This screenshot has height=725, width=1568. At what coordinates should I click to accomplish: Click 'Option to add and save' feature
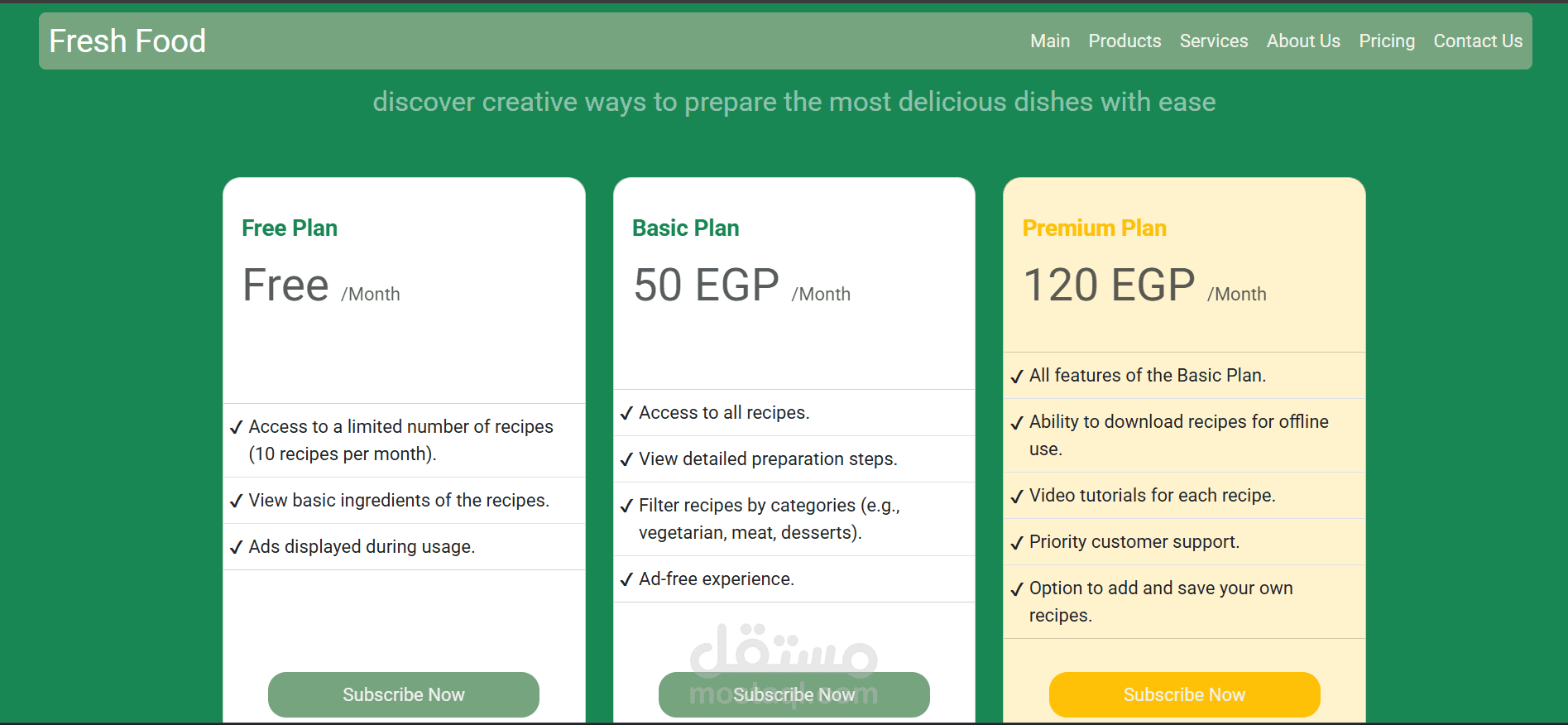tap(1161, 602)
